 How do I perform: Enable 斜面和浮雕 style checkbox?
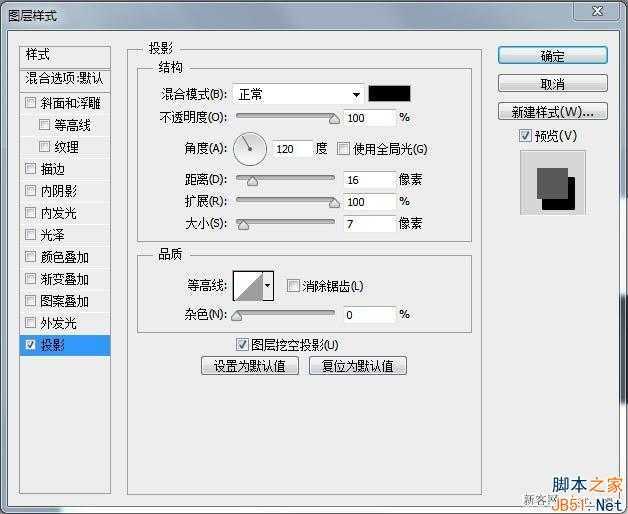click(31, 103)
